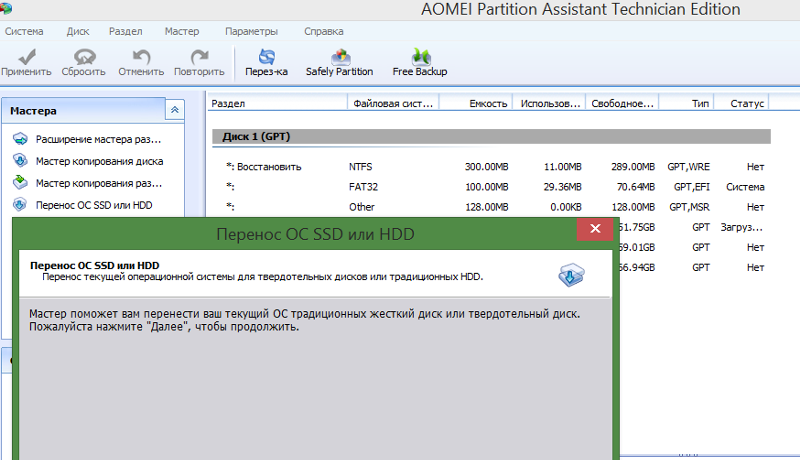Click the Система status cell

[745, 187]
